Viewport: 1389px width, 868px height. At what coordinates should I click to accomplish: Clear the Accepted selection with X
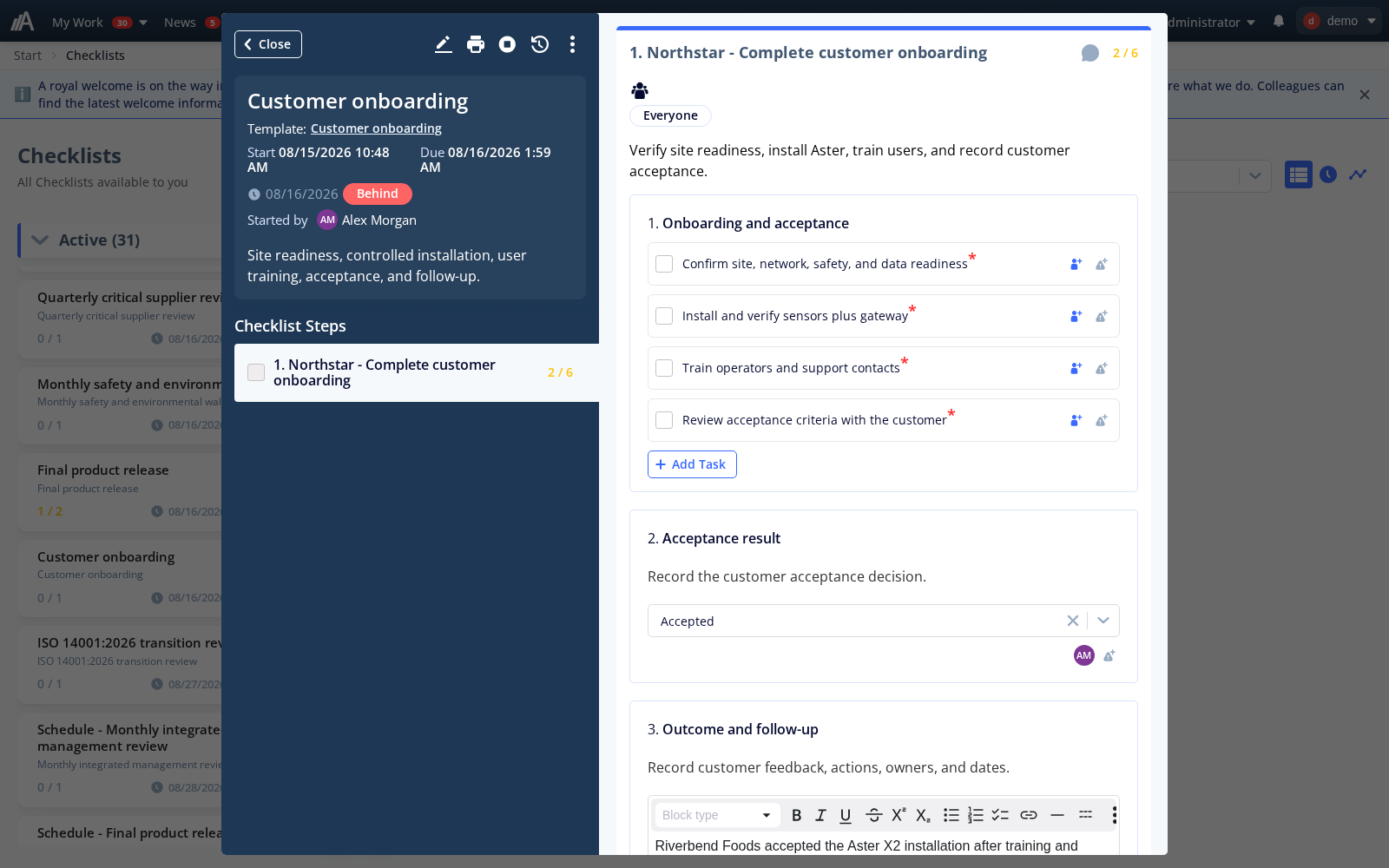tap(1073, 621)
